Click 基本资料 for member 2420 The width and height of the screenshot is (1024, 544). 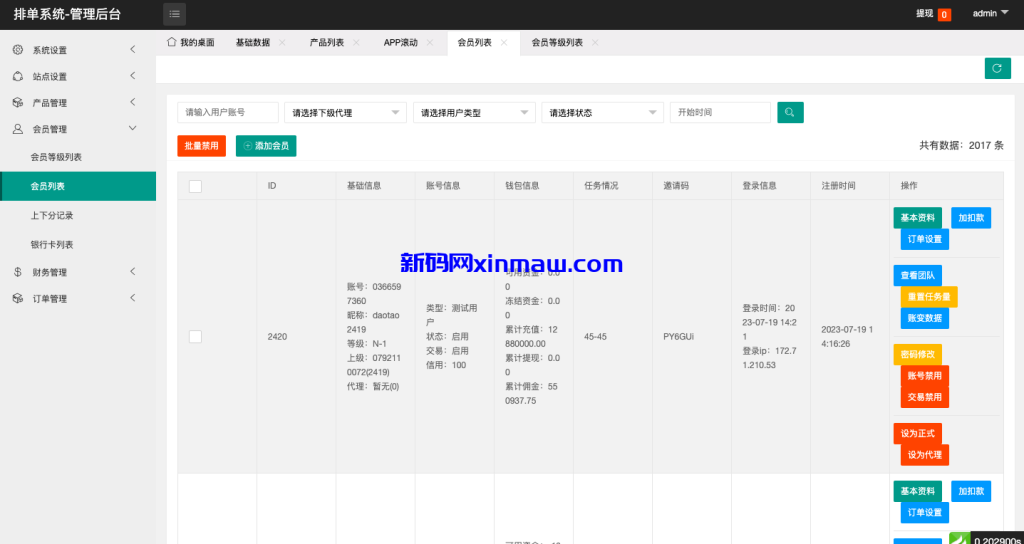pos(918,218)
